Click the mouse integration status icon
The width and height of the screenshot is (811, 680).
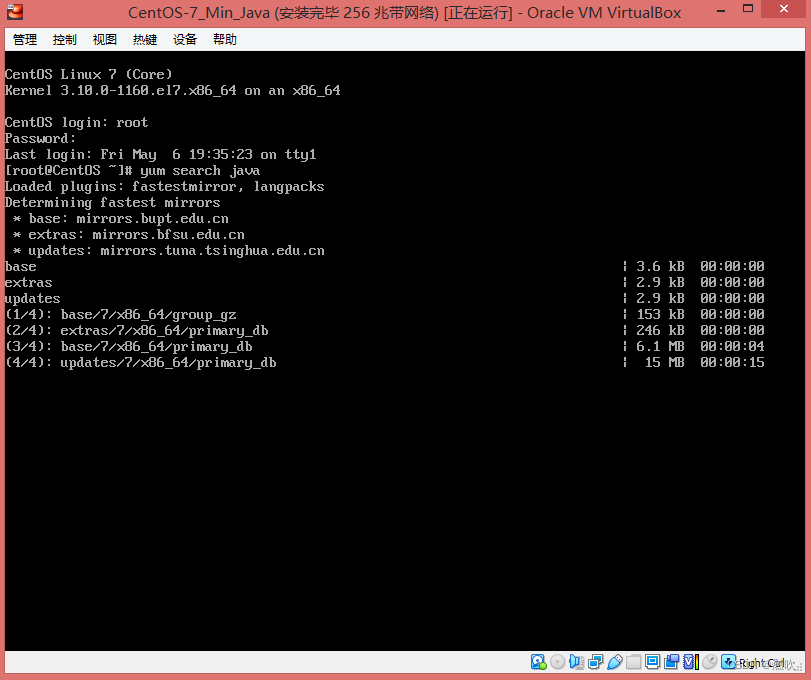(x=710, y=662)
